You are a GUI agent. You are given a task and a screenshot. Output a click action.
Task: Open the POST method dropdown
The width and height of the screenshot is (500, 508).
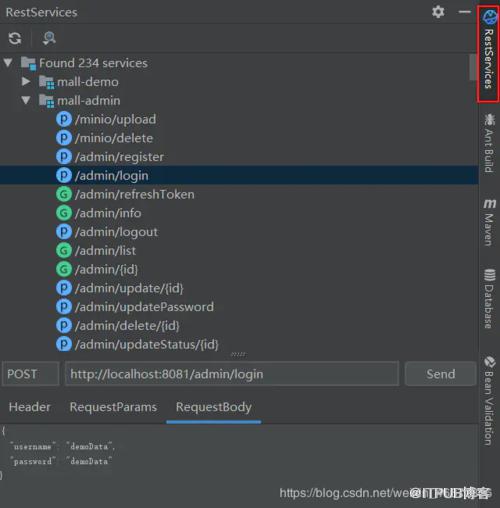tap(31, 374)
